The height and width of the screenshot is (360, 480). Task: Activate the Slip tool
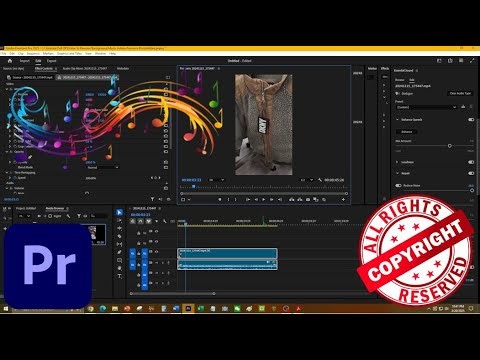coord(120,244)
